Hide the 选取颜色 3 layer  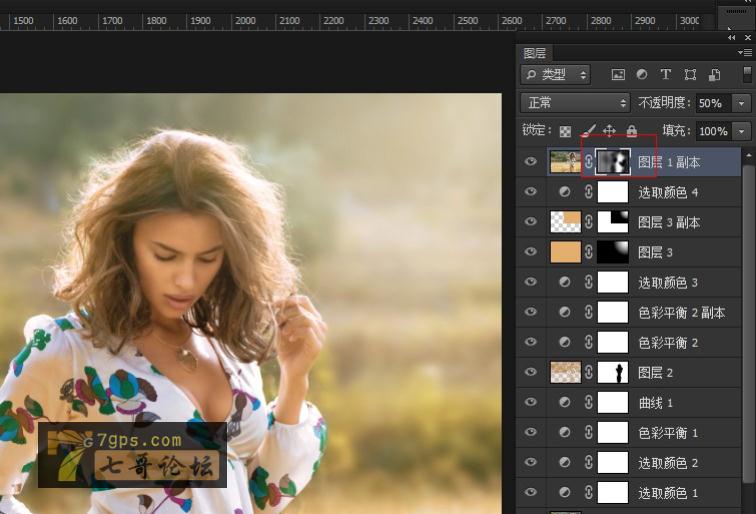point(530,282)
